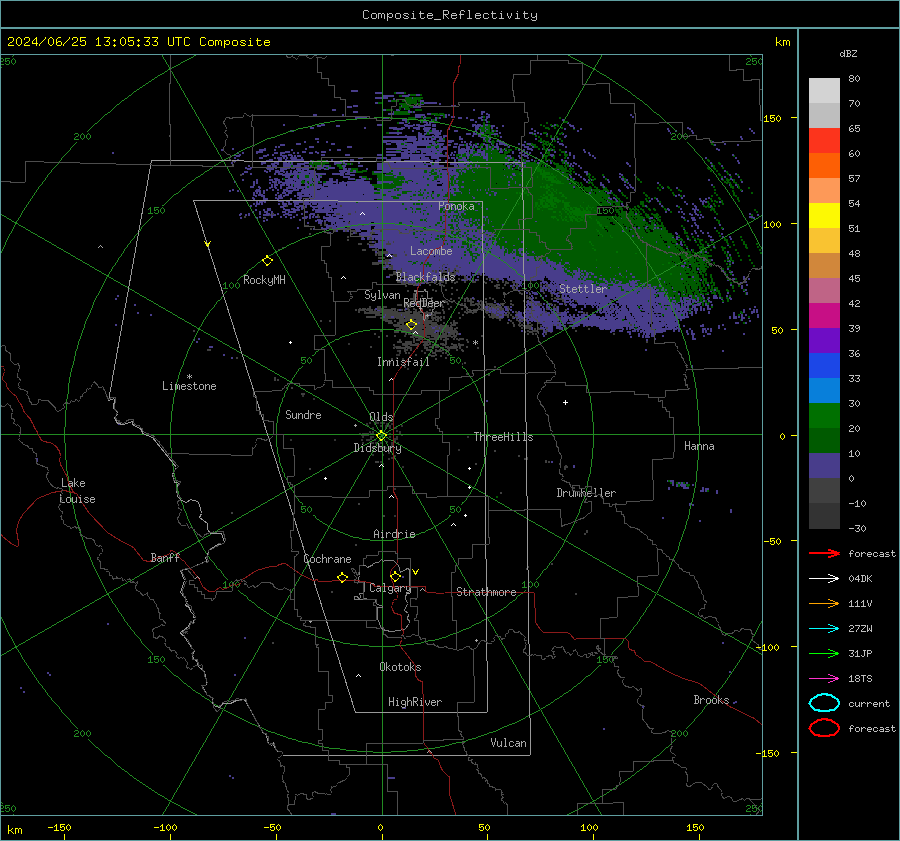Pick the green 30-20 dBZ swatch
The image size is (900, 841).
pyautogui.click(x=824, y=416)
